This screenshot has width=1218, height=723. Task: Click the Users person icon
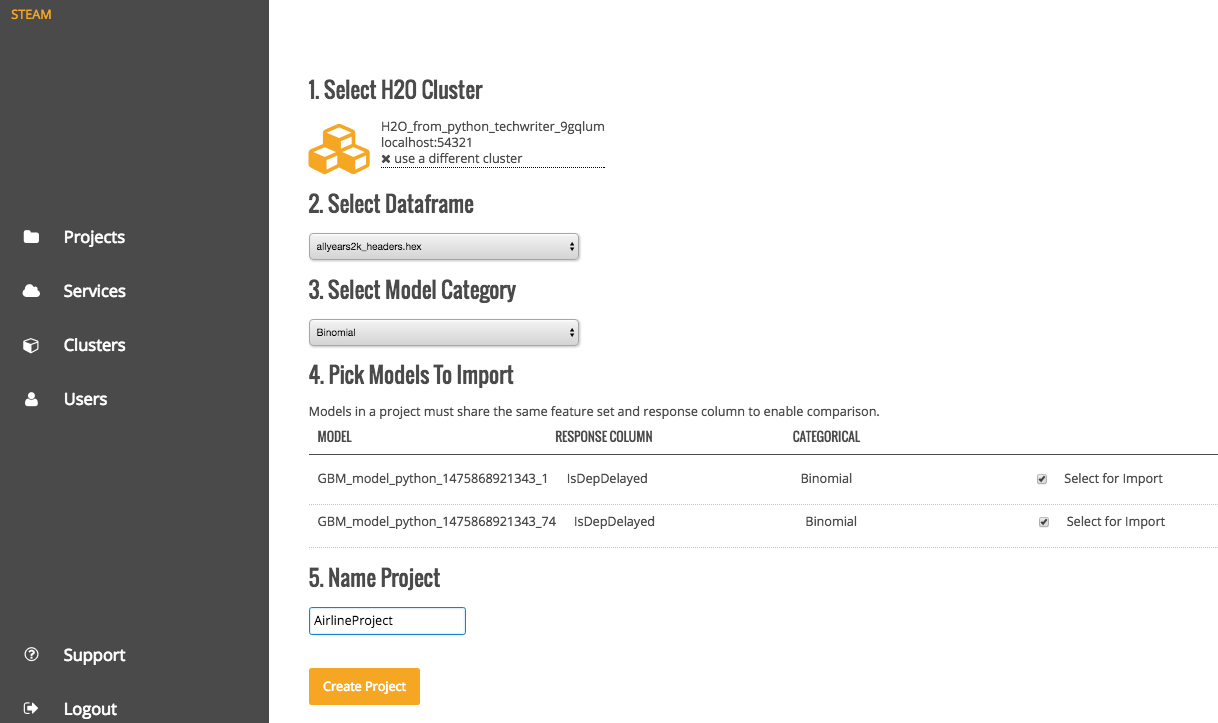click(31, 399)
